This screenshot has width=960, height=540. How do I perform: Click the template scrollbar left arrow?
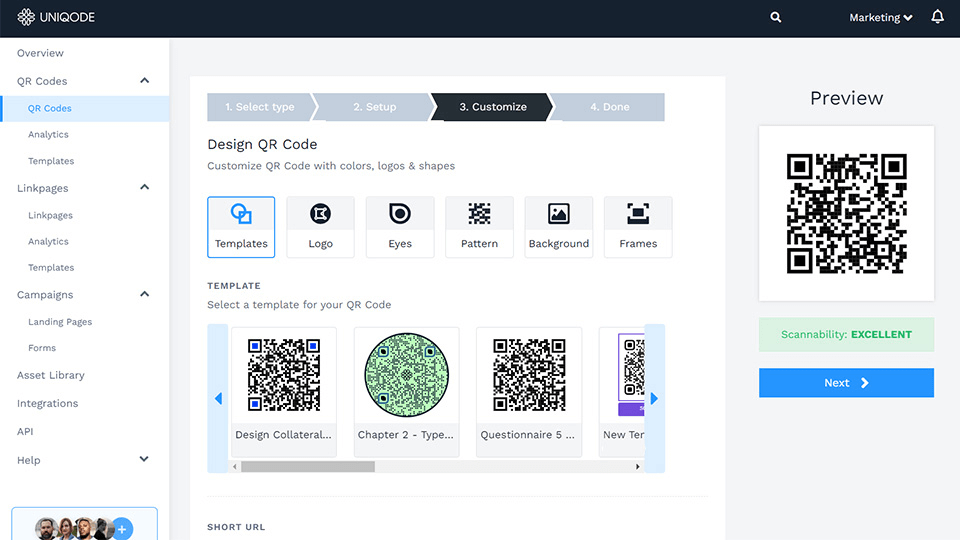[x=235, y=467]
